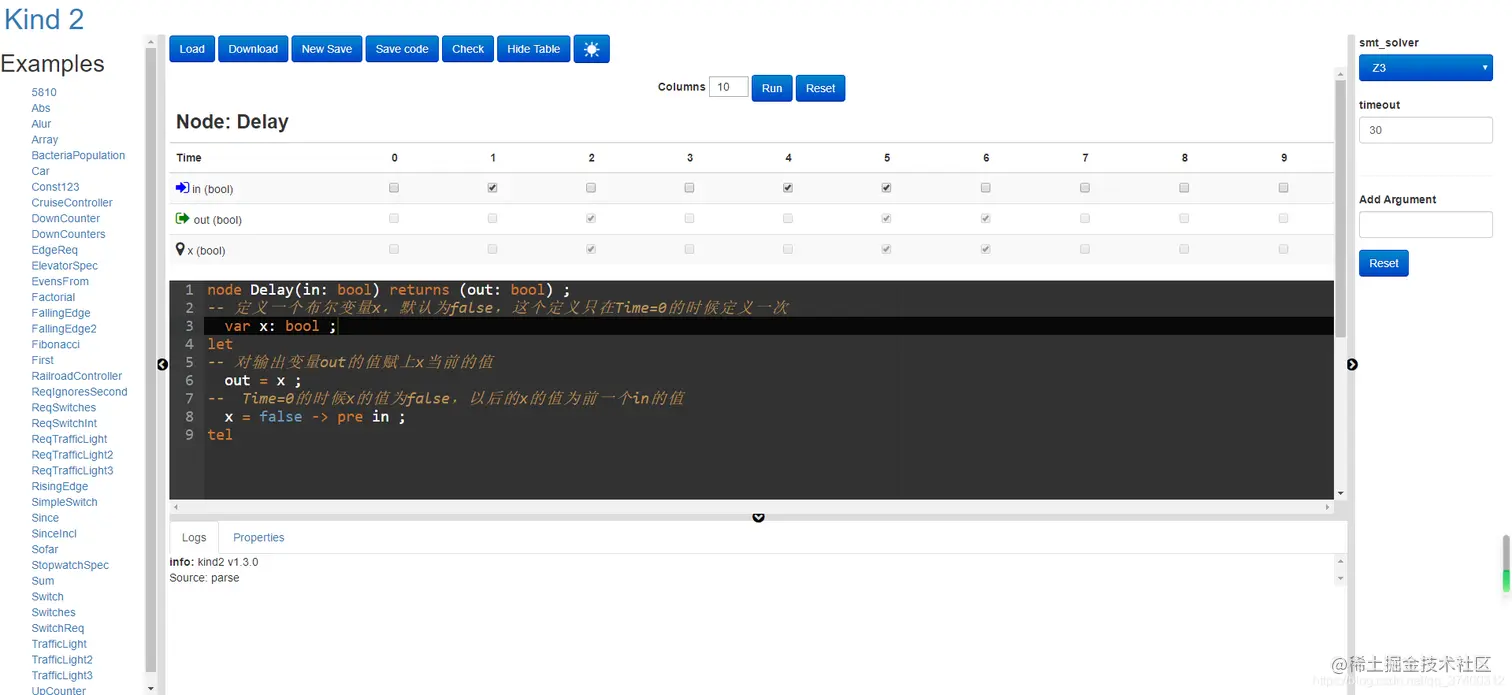This screenshot has height=695, width=1512.
Task: Check the in (bool) box at time 7
Action: click(1085, 188)
